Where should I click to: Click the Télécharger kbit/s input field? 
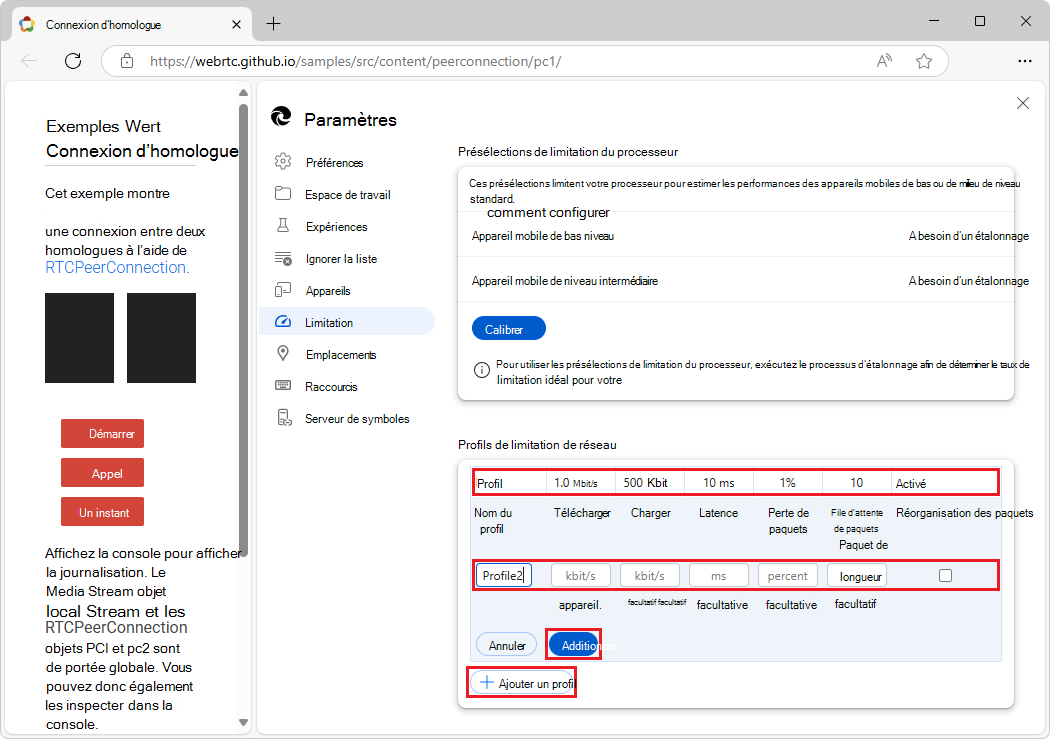(581, 576)
